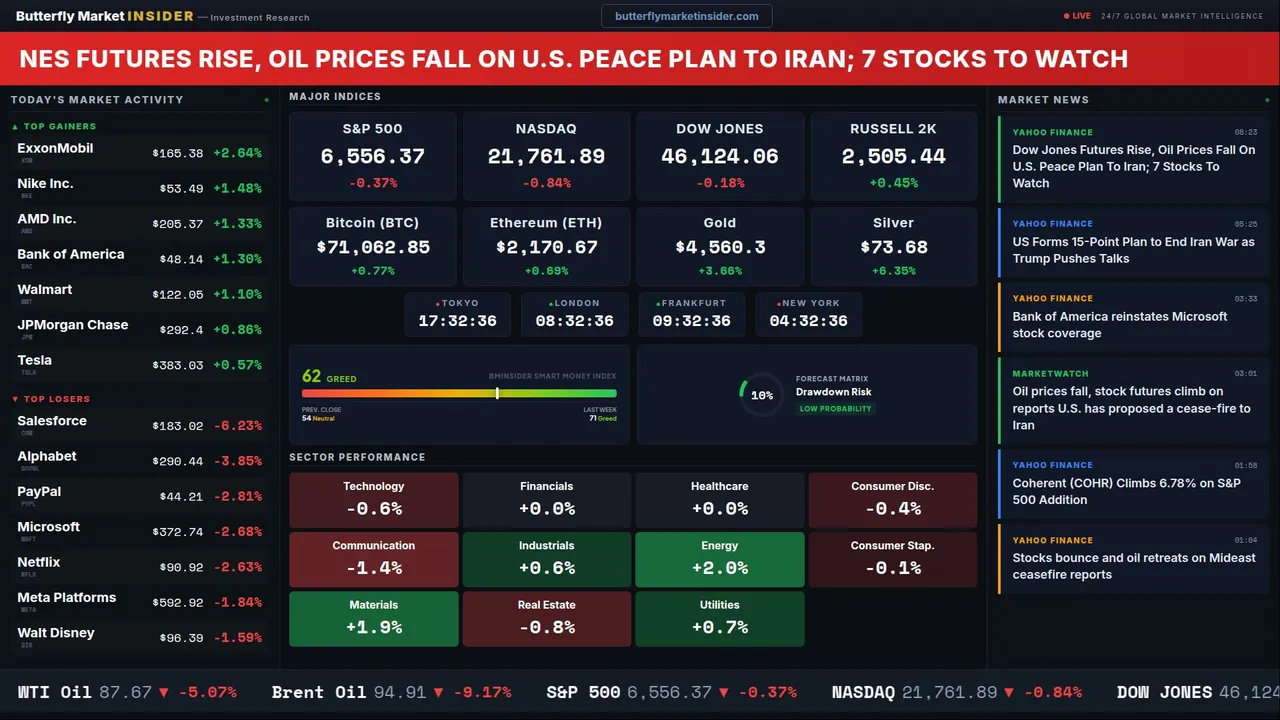1280x720 pixels.
Task: Select the Bitcoin (BTC) price card
Action: coord(372,246)
